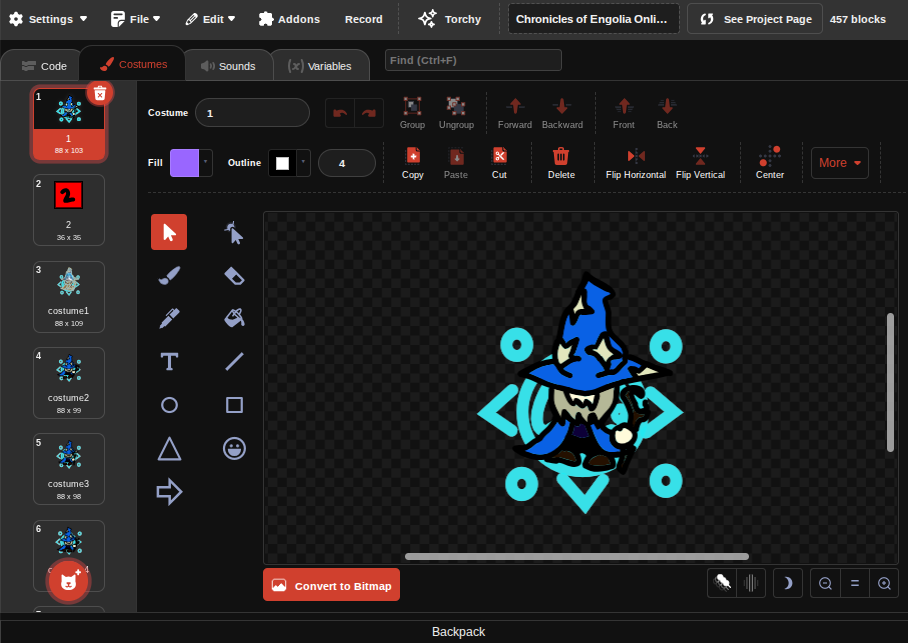Open the File menu
The width and height of the screenshot is (908, 643).
[x=136, y=19]
